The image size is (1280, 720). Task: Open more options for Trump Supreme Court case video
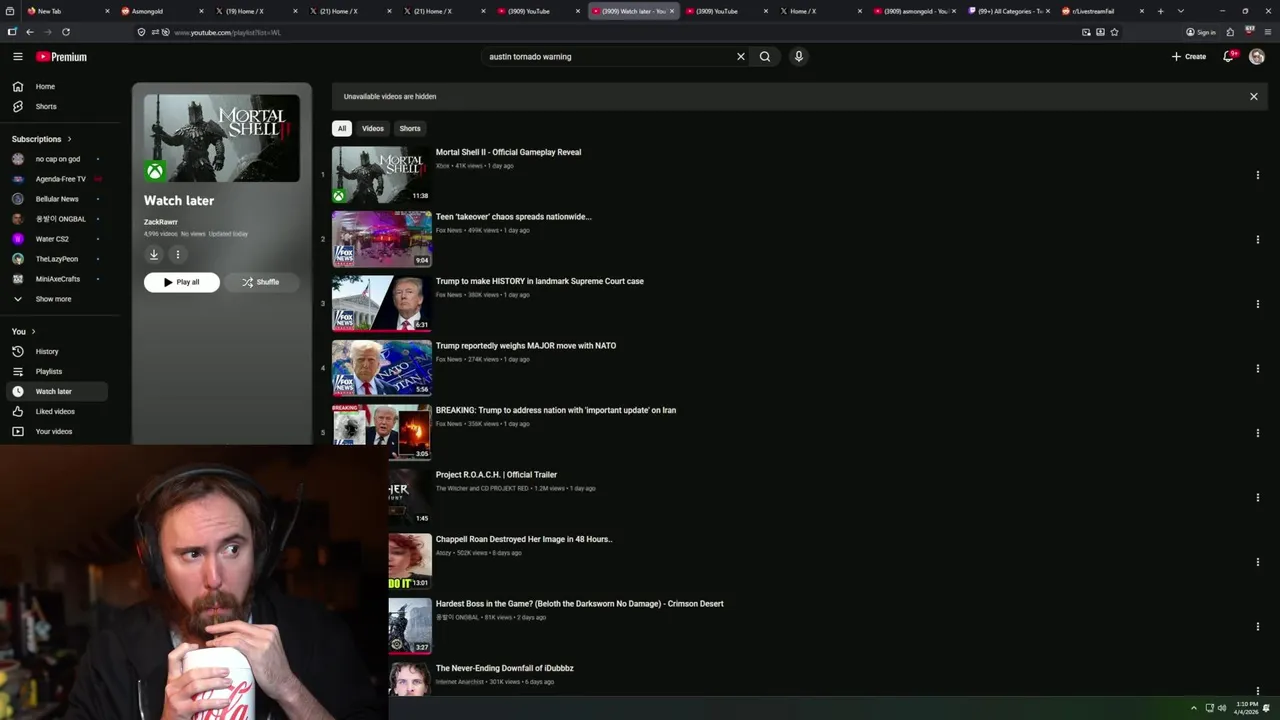[x=1257, y=304]
